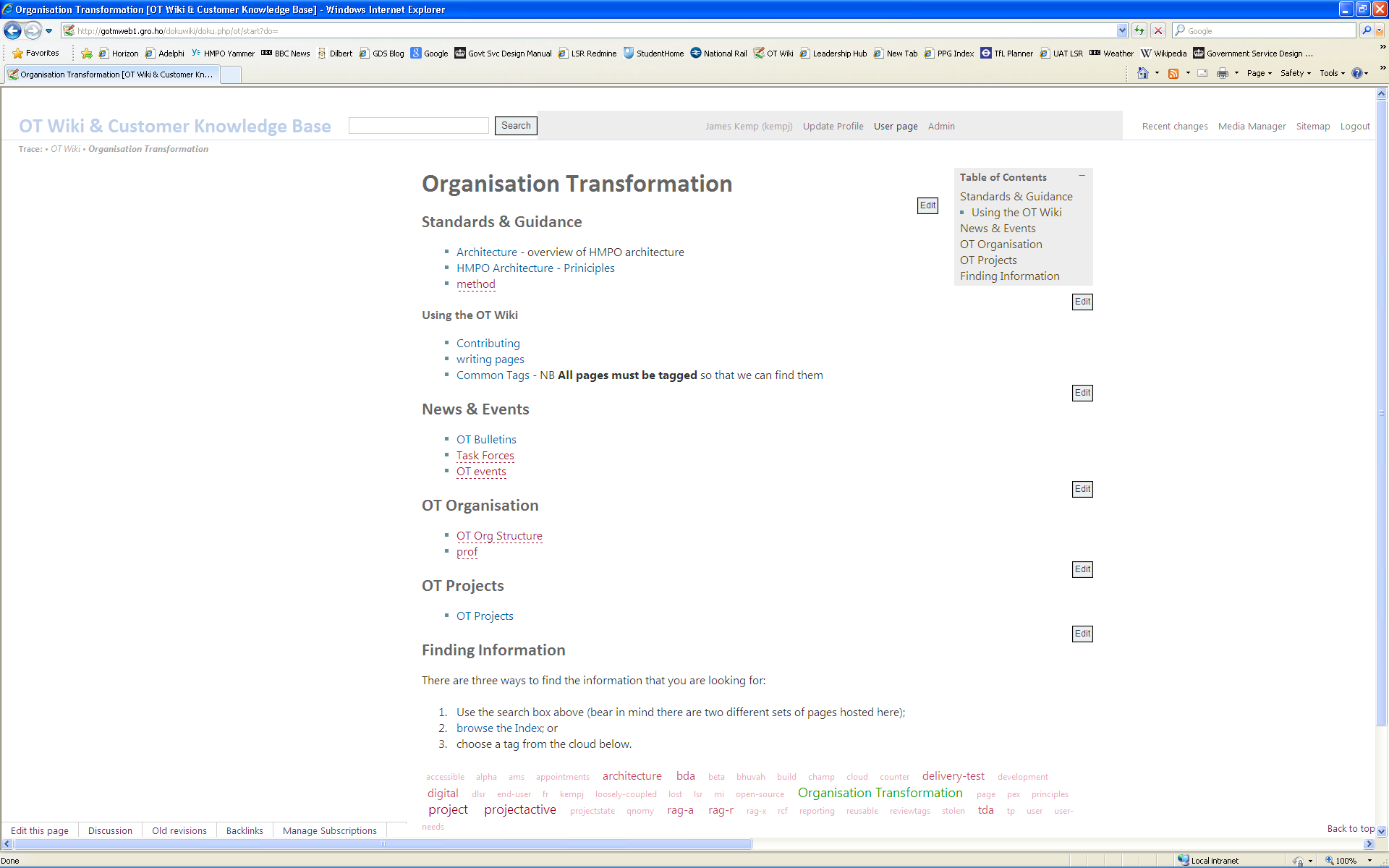1389x868 pixels.
Task: Open the Safety dropdown menu
Action: click(x=1296, y=73)
